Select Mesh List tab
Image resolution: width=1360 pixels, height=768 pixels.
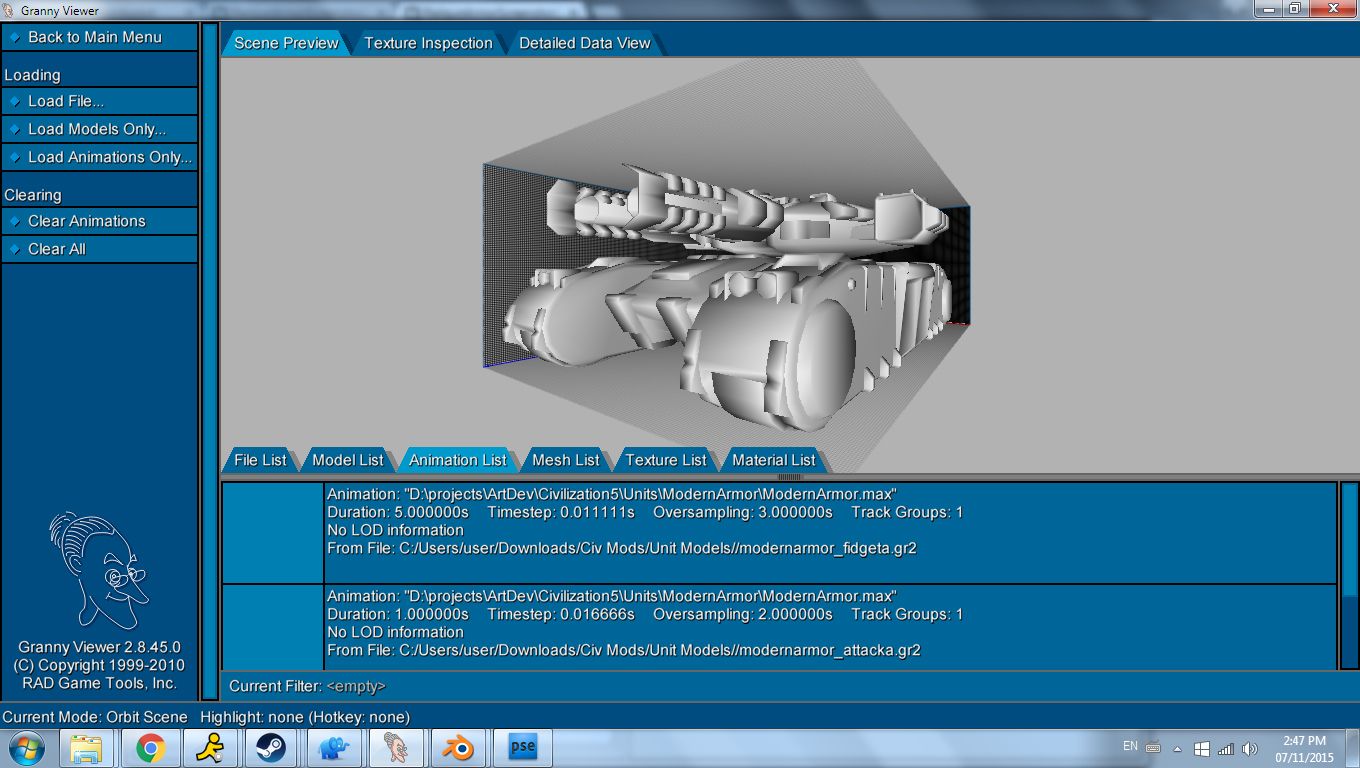[565, 460]
